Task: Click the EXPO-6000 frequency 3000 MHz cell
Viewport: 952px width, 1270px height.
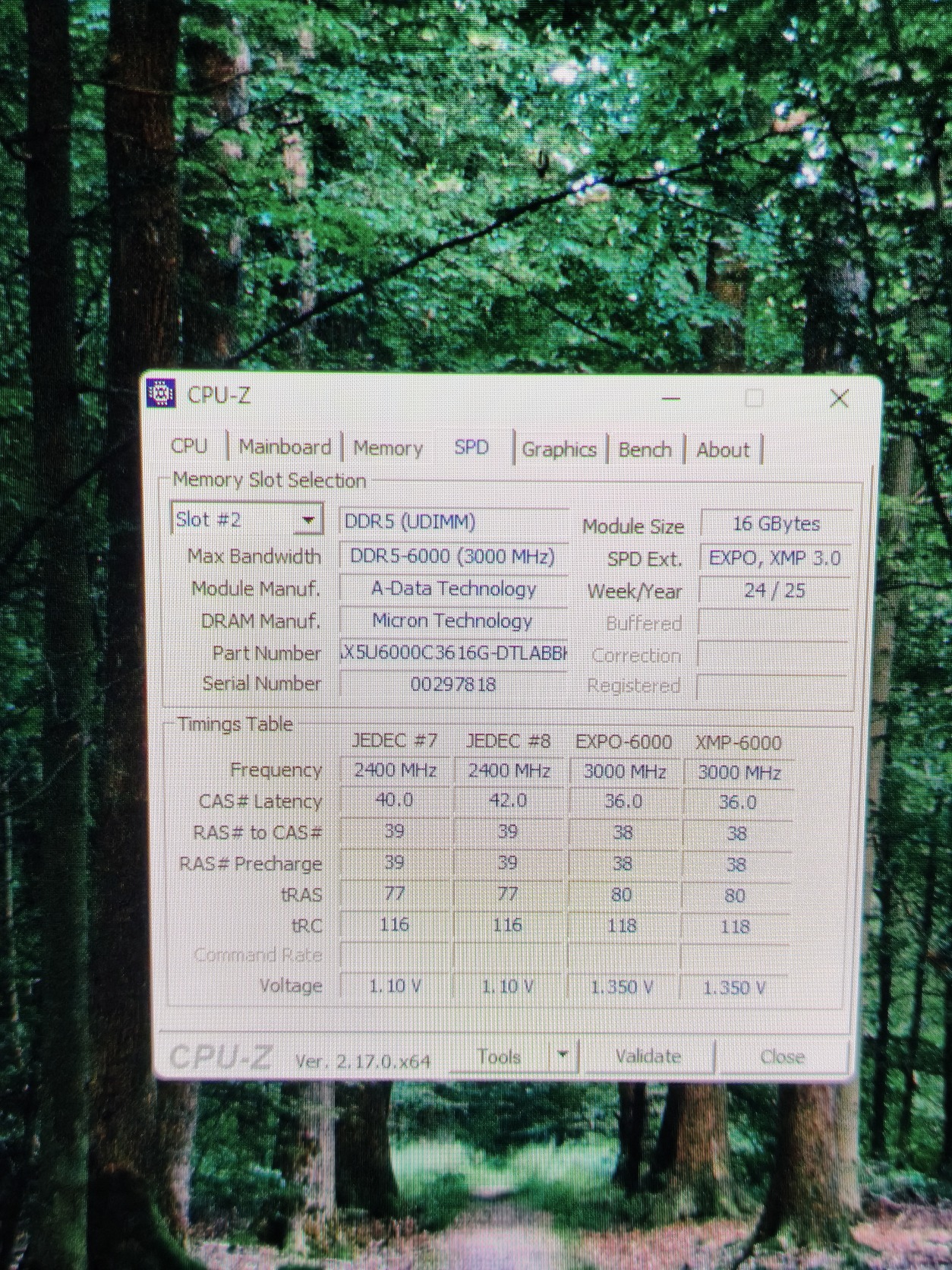Action: point(624,772)
